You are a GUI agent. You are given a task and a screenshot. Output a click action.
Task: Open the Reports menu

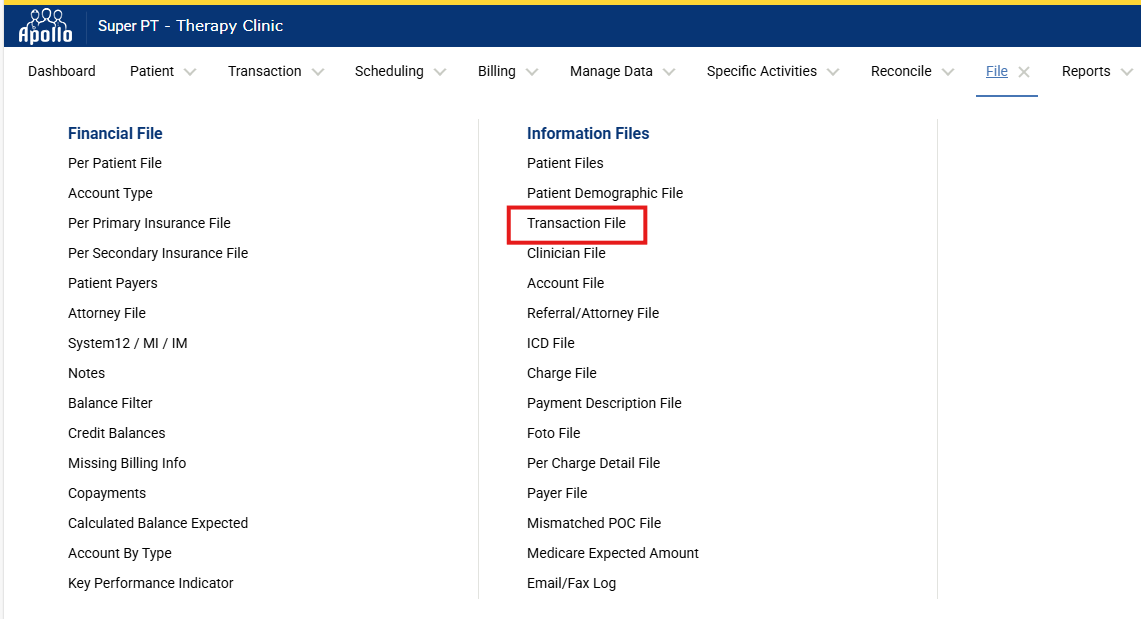click(x=1086, y=71)
